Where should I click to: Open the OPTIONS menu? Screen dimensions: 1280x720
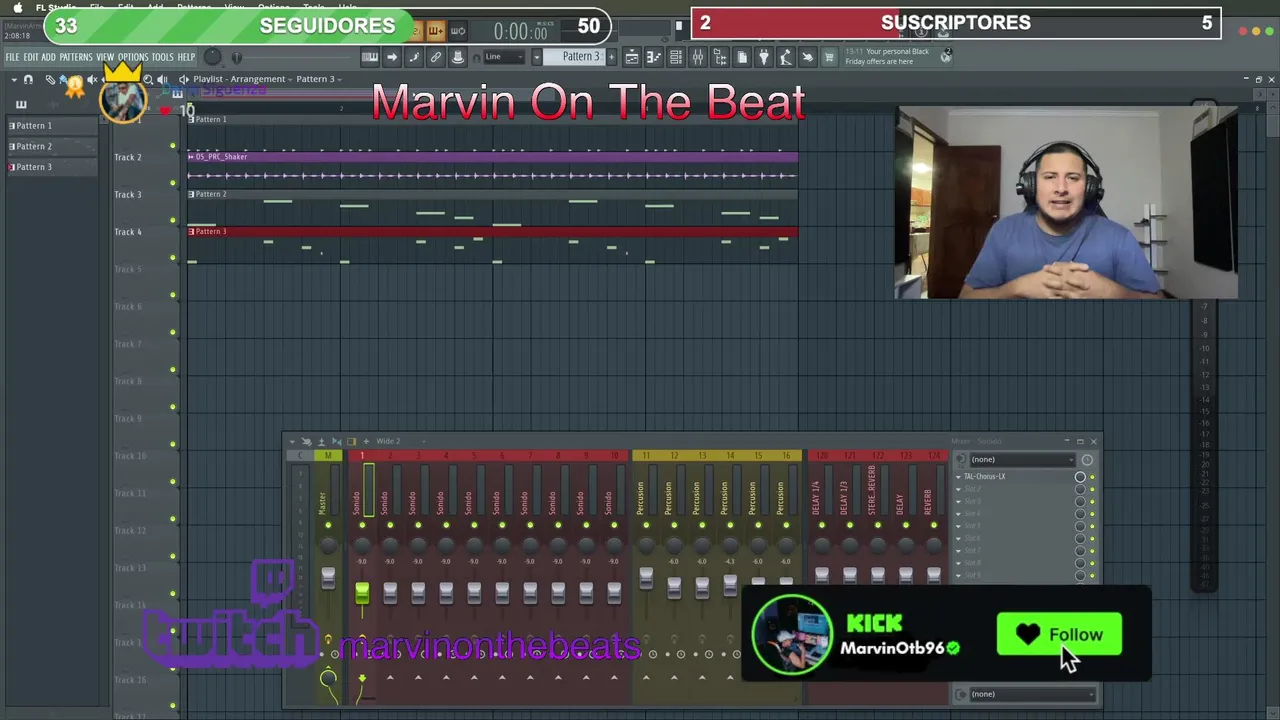pos(133,57)
